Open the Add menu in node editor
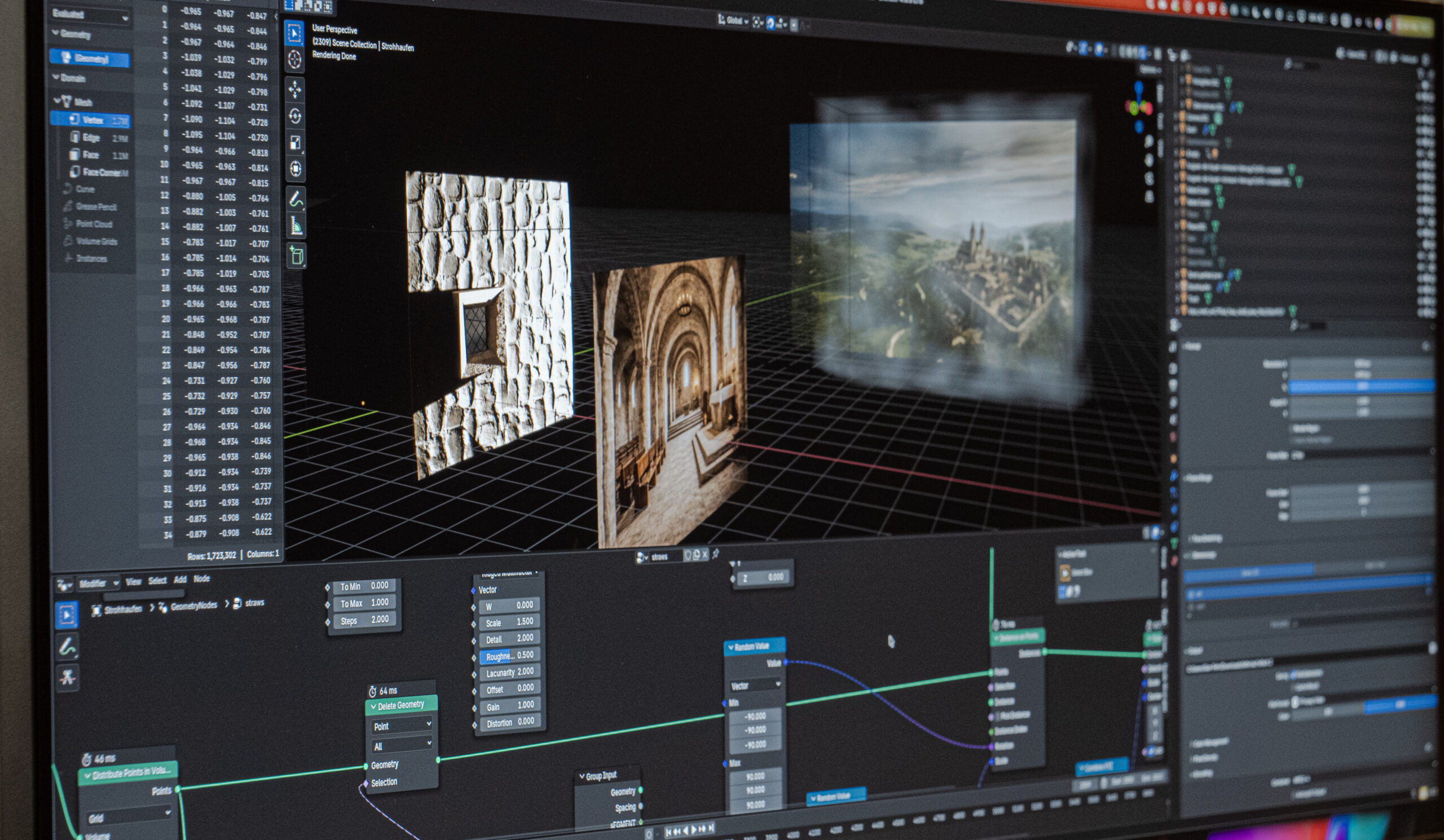Viewport: 1444px width, 840px height. tap(180, 580)
